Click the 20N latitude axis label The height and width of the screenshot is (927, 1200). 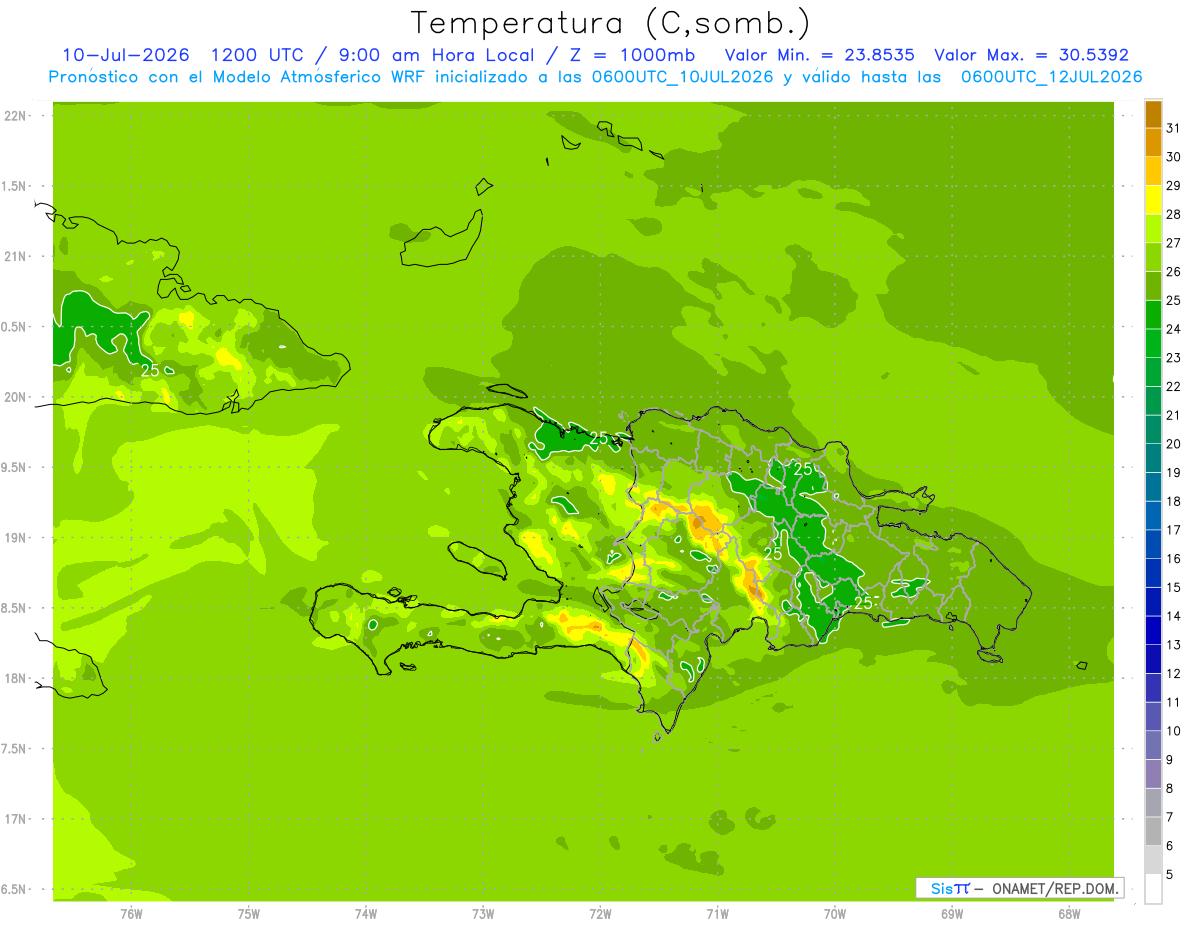[x=16, y=397]
